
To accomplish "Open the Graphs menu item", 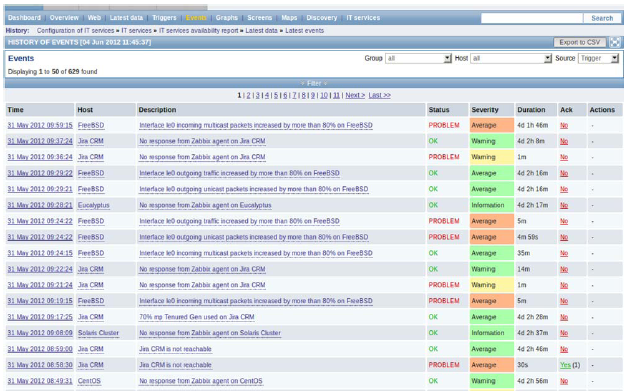I will tap(227, 18).
